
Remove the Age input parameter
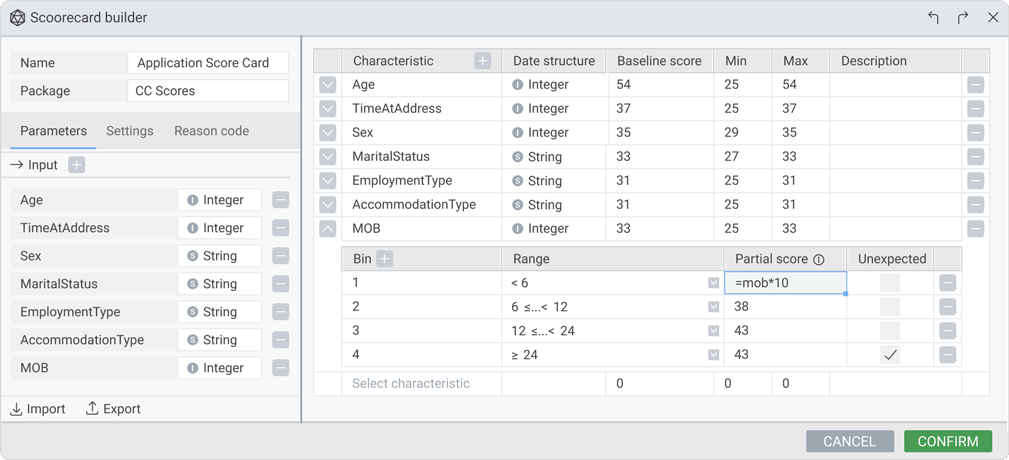tap(281, 200)
